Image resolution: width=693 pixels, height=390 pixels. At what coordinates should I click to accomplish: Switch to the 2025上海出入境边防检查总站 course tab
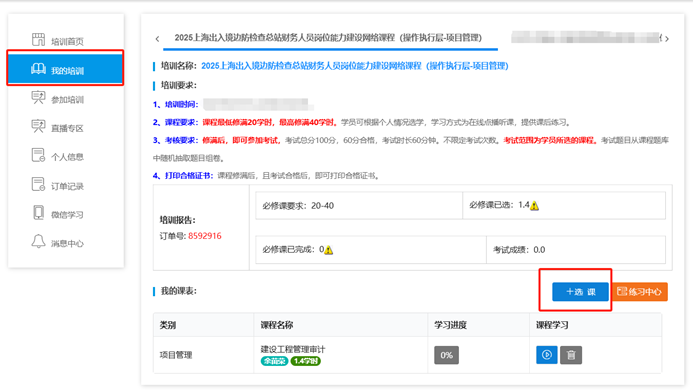328,38
